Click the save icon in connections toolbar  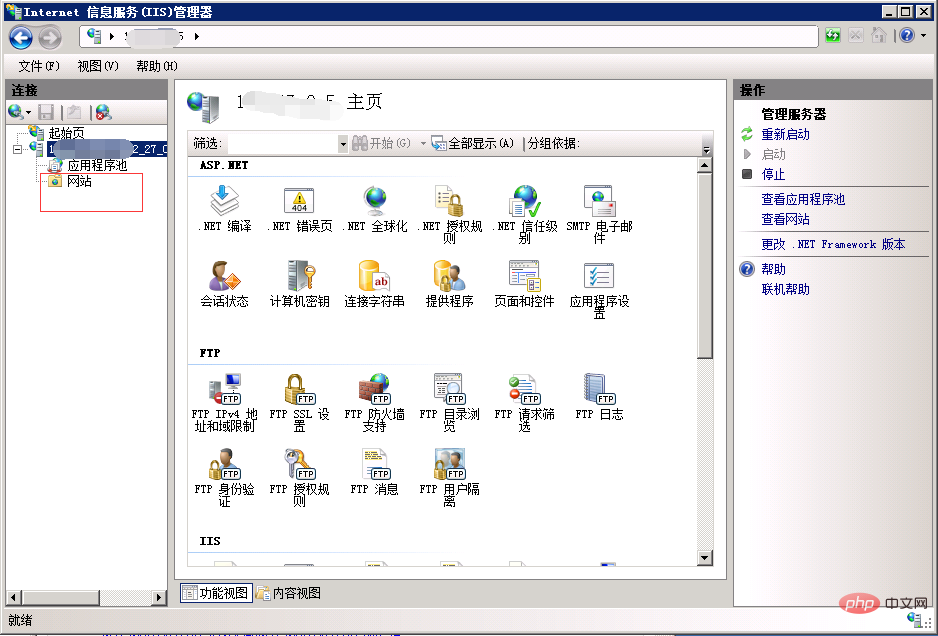click(x=46, y=112)
